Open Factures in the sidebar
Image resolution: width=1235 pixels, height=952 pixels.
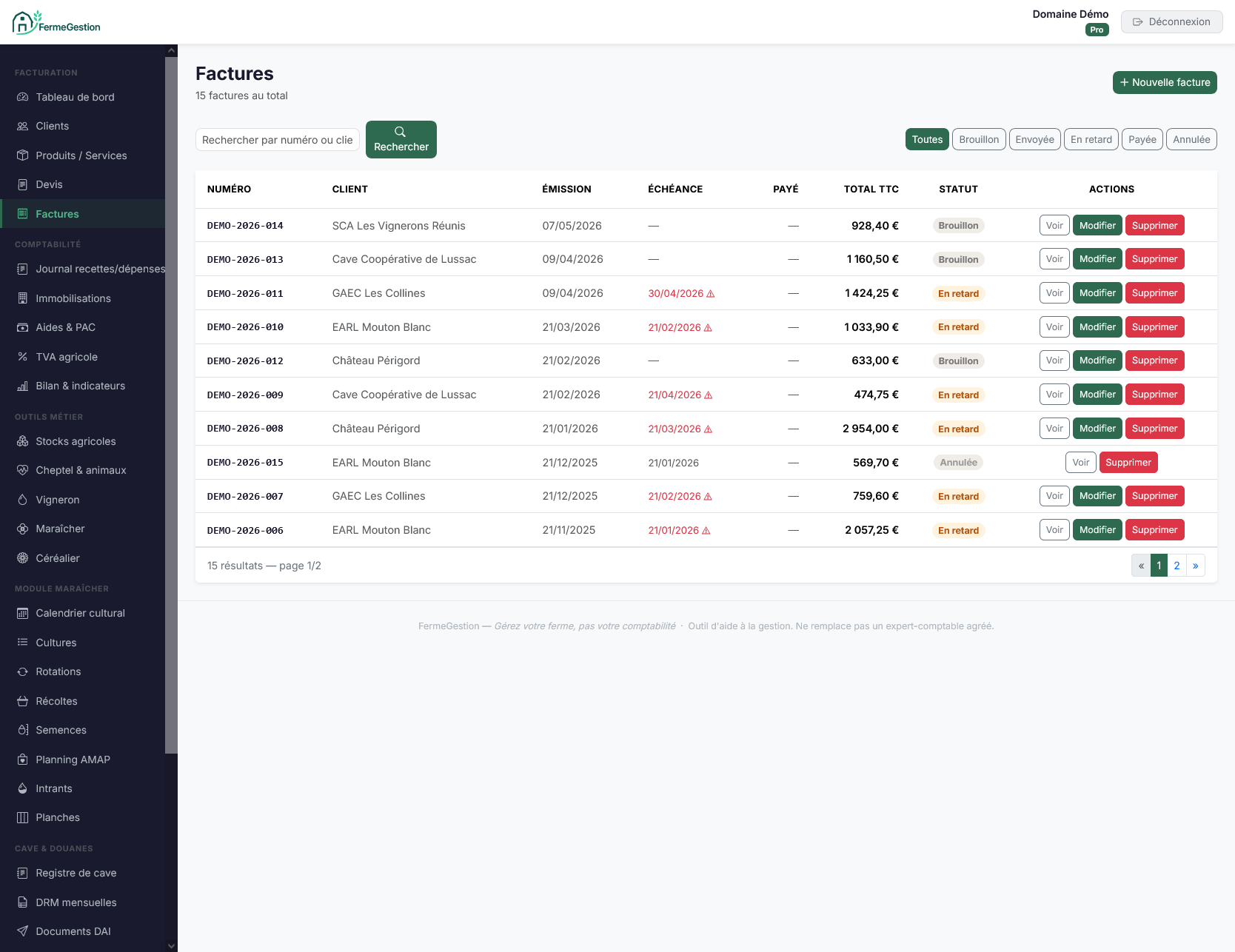(83, 214)
